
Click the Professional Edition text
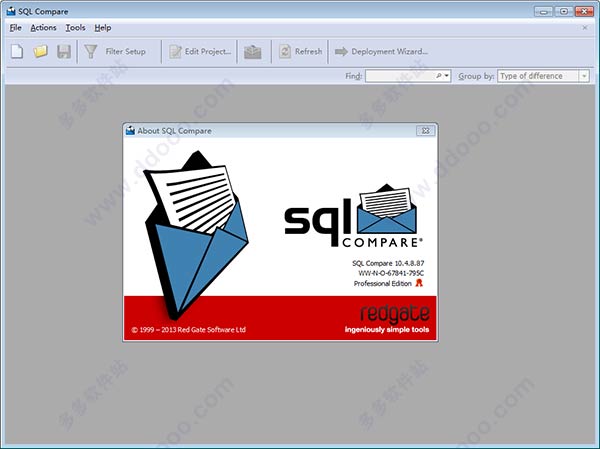pyautogui.click(x=383, y=283)
